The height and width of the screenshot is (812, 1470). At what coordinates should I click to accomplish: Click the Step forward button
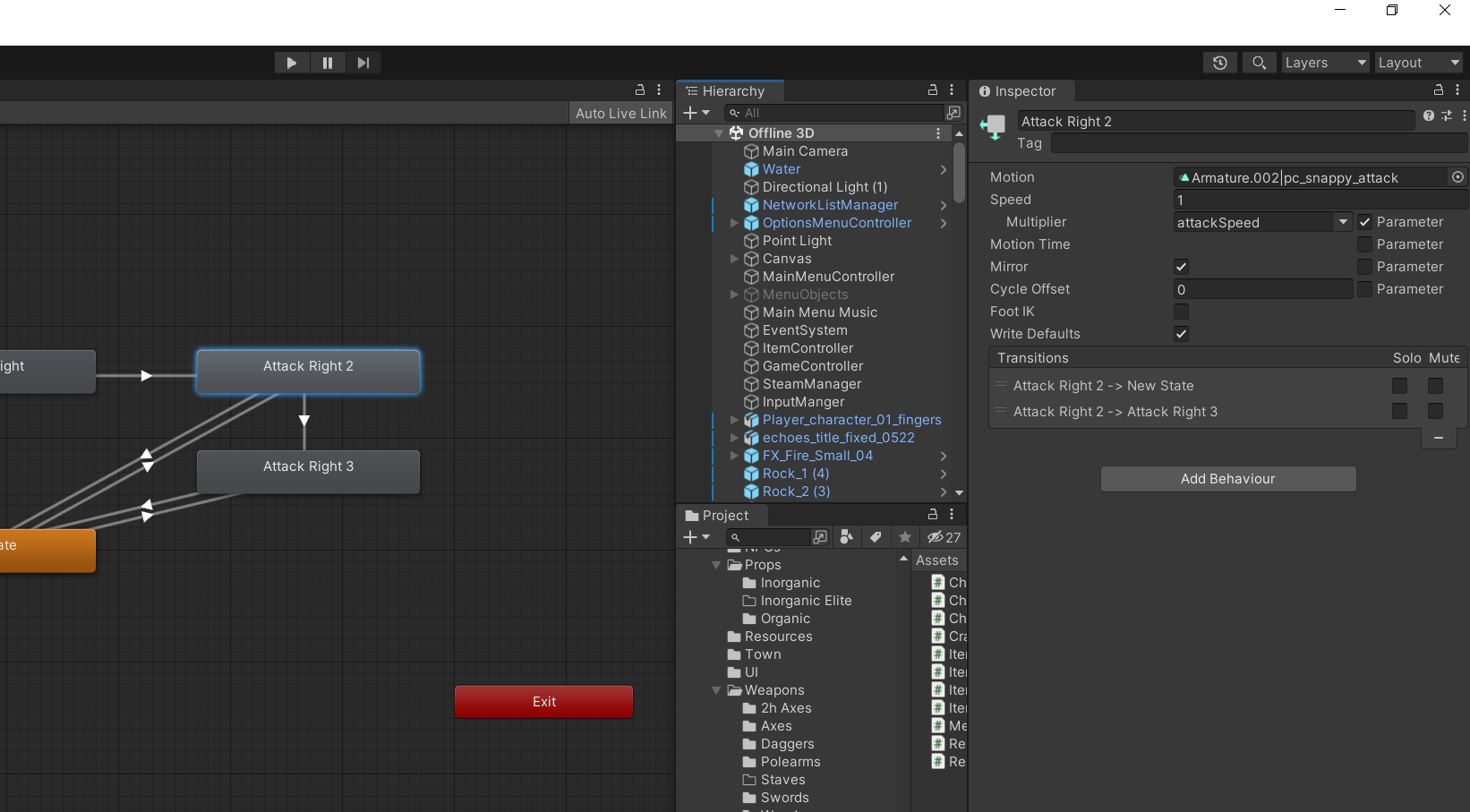pyautogui.click(x=363, y=63)
